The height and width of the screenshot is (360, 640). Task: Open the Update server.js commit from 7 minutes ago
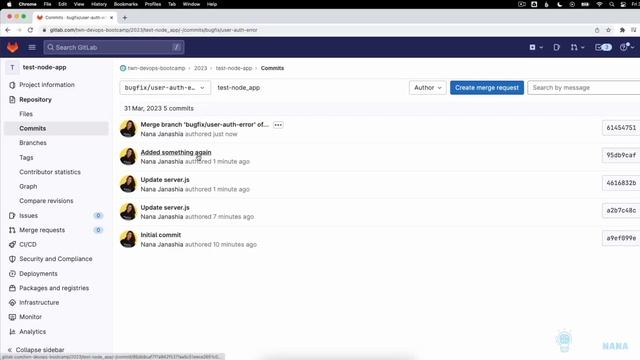[165, 207]
